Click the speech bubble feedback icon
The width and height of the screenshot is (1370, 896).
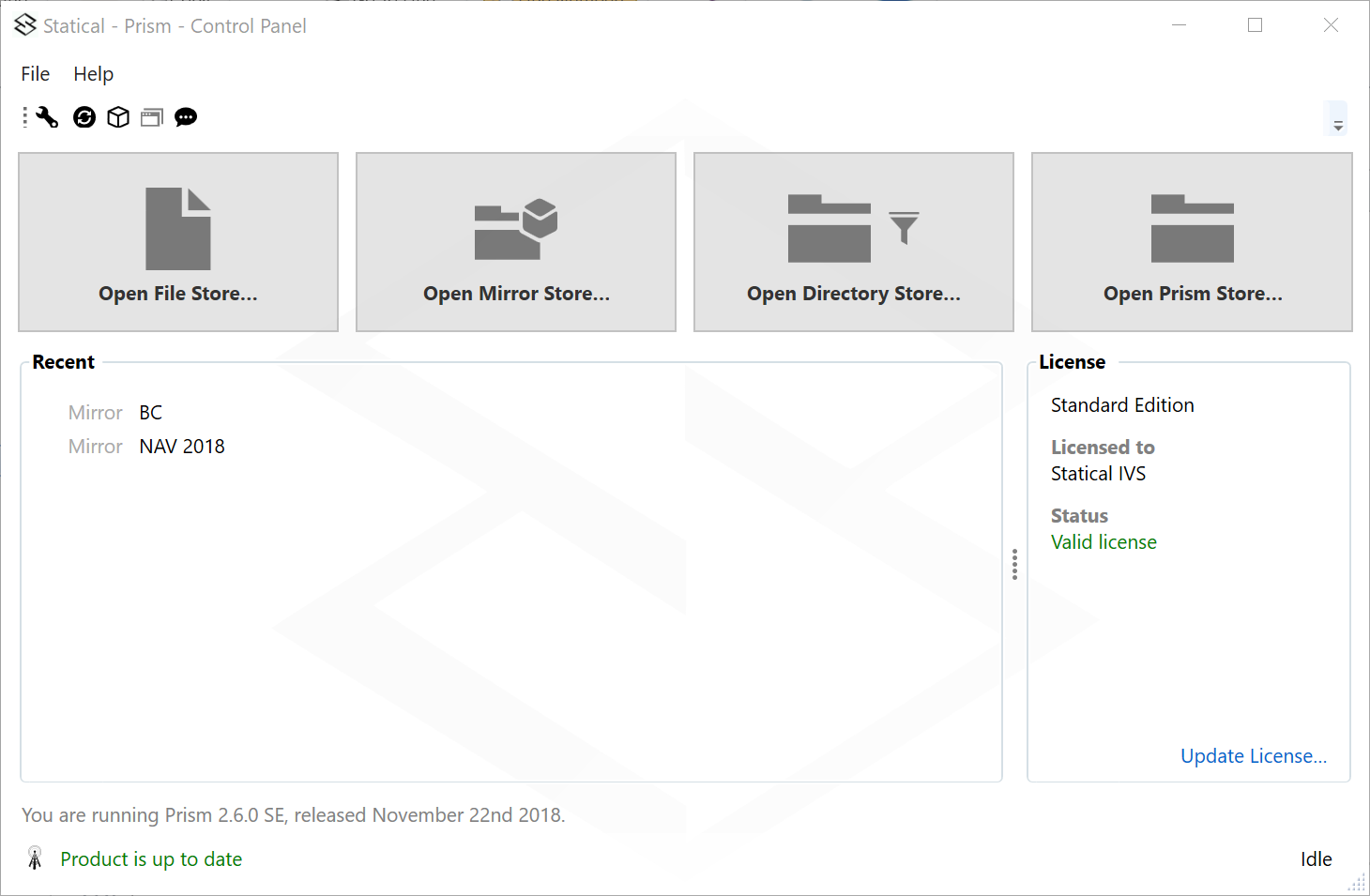coord(186,117)
